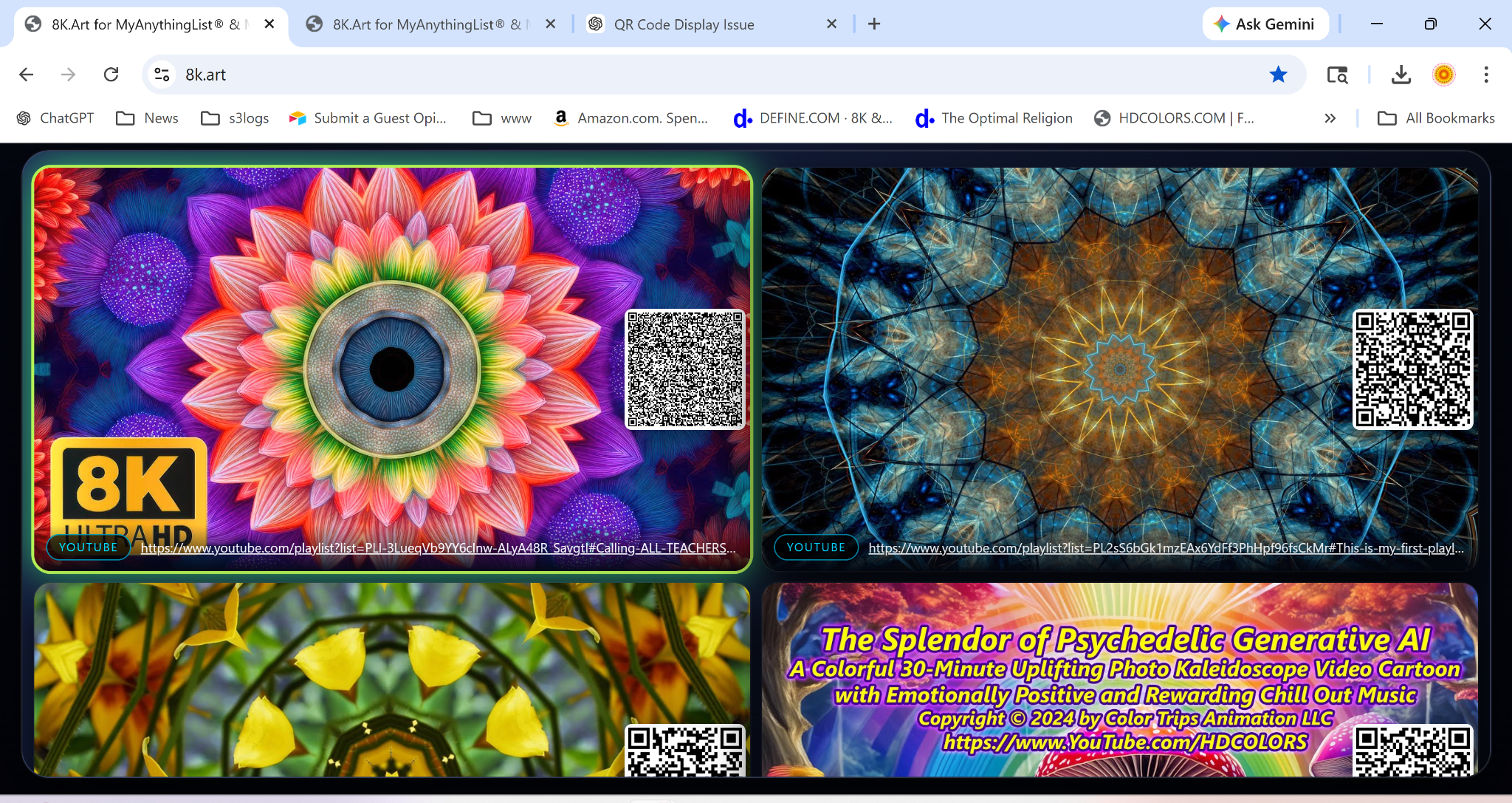The height and width of the screenshot is (803, 1512).
Task: Close the QR Code Display Issue tab
Action: 832,24
